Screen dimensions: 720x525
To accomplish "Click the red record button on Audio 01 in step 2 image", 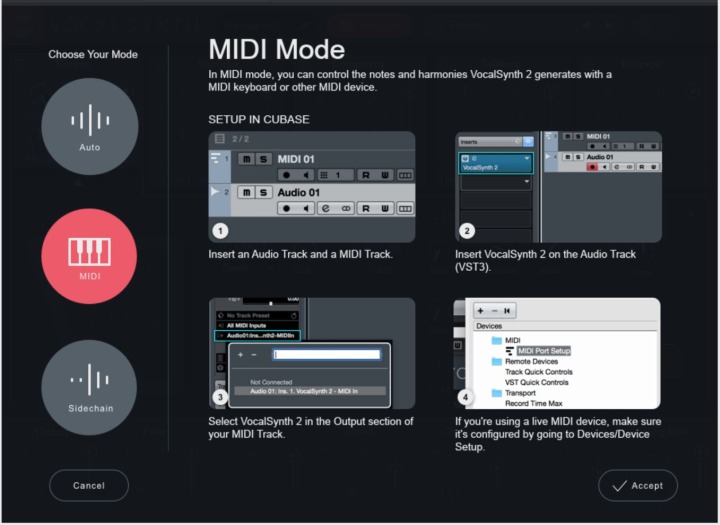I will click(x=592, y=167).
